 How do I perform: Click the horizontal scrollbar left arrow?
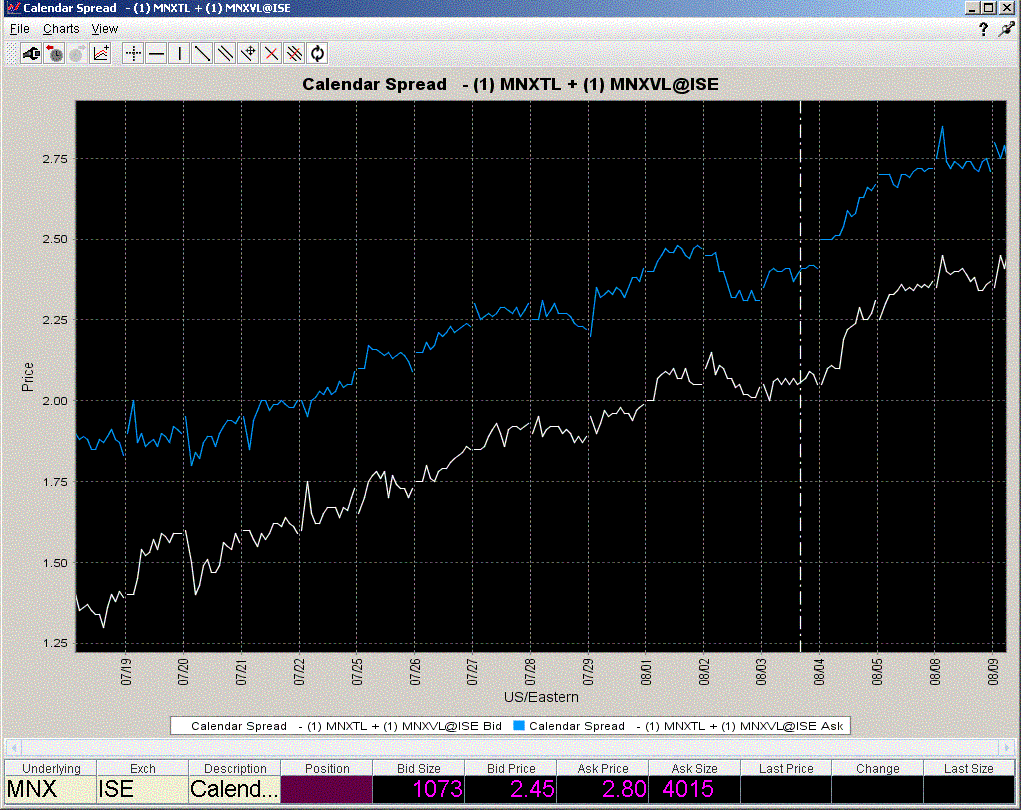click(x=13, y=747)
